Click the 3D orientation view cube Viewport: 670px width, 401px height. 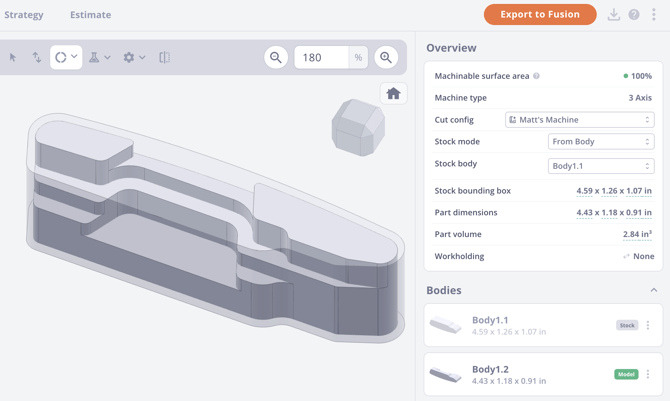(358, 127)
